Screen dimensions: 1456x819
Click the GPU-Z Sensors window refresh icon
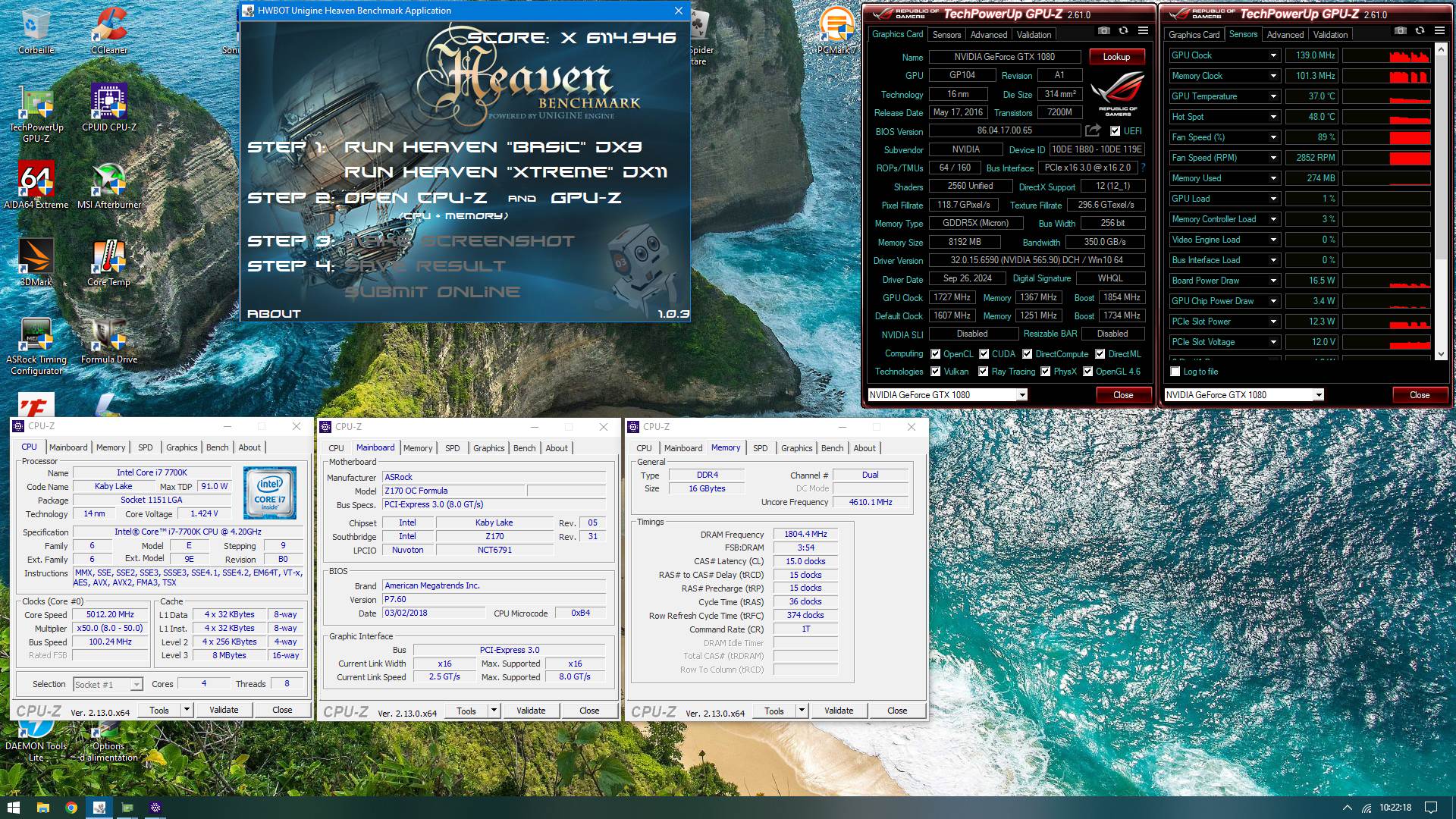tap(1420, 31)
